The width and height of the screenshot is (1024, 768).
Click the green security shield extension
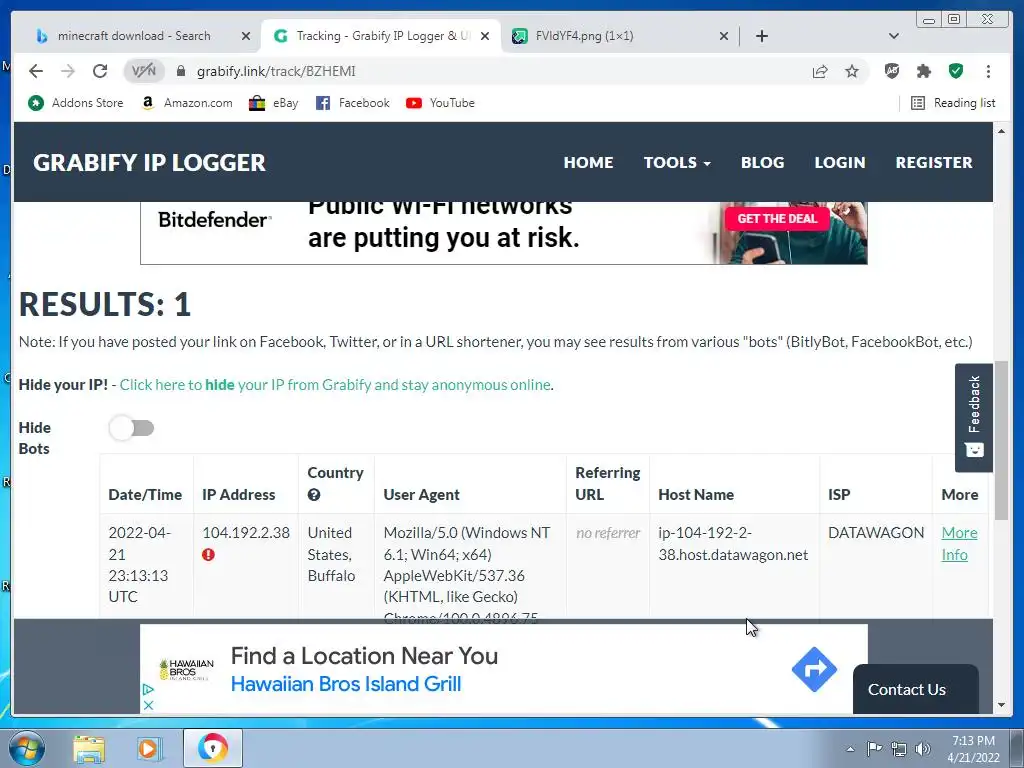[x=956, y=71]
